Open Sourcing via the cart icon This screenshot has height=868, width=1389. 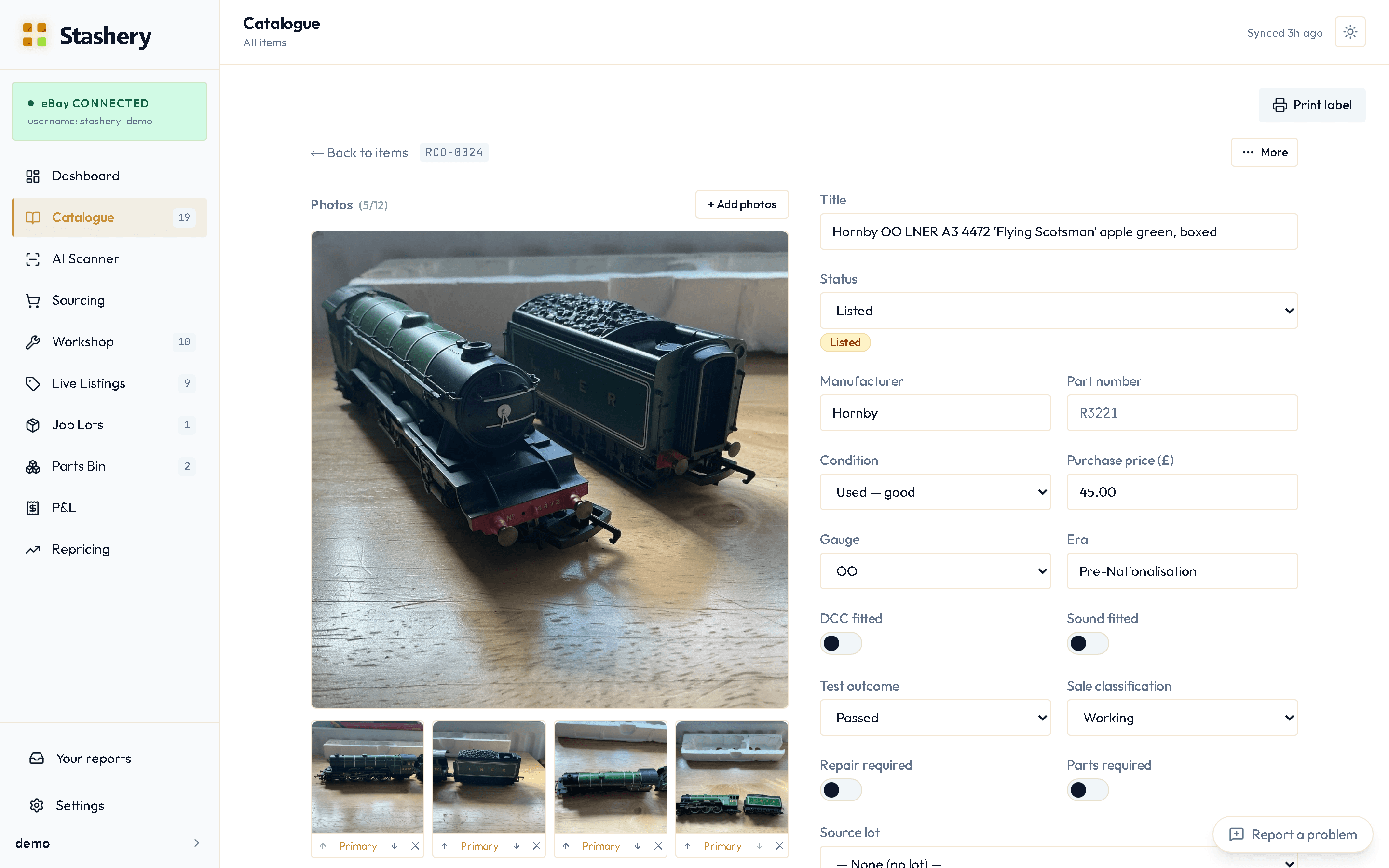click(x=33, y=300)
